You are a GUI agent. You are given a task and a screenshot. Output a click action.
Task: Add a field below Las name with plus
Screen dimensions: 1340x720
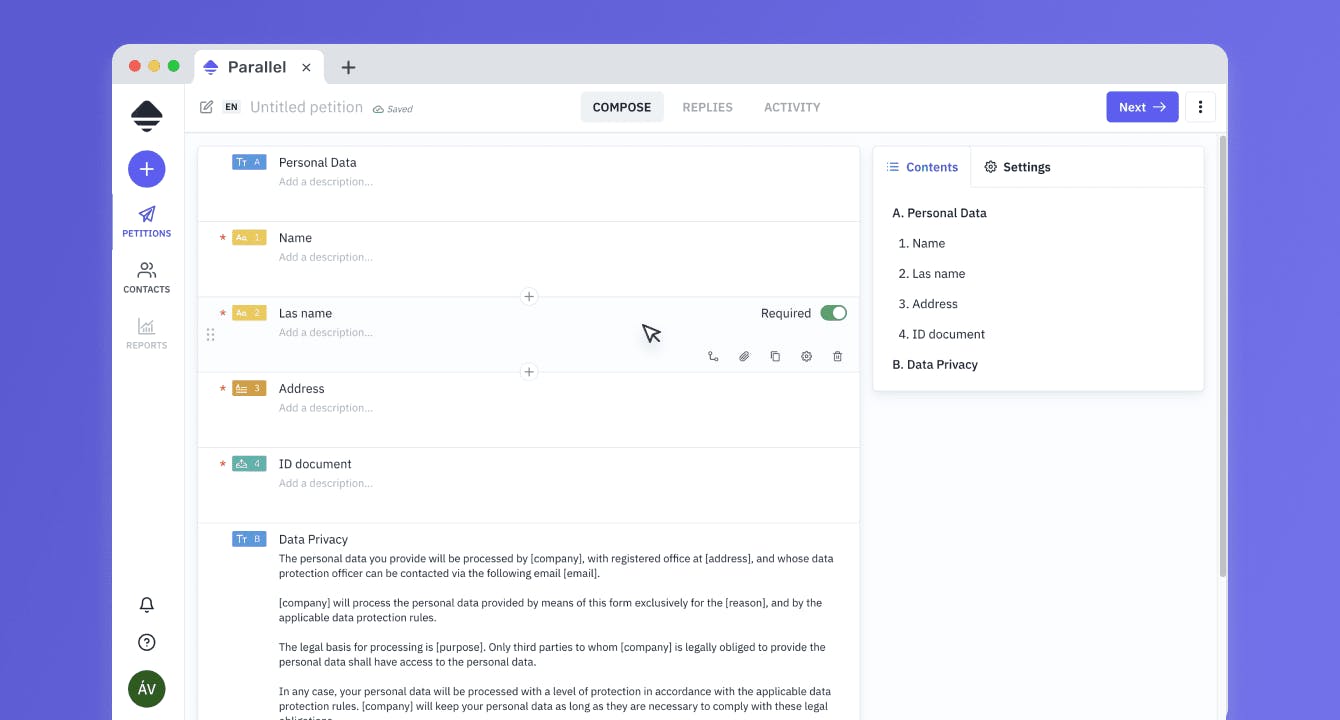tap(529, 372)
